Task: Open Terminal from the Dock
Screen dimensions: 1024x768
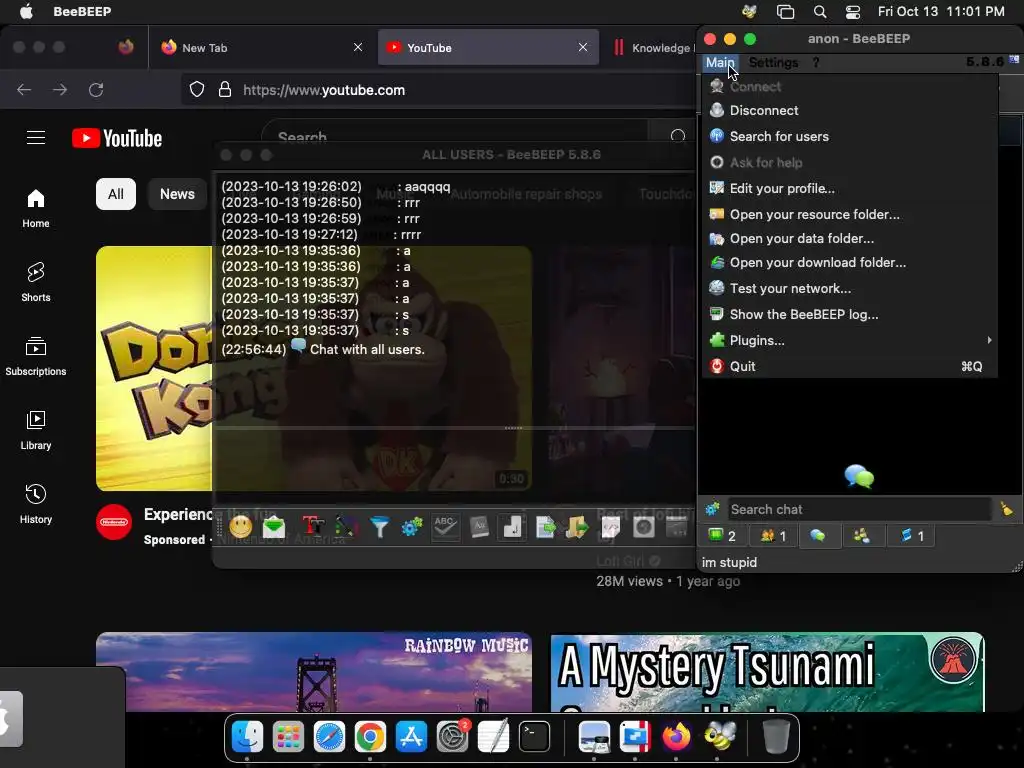Action: [534, 737]
